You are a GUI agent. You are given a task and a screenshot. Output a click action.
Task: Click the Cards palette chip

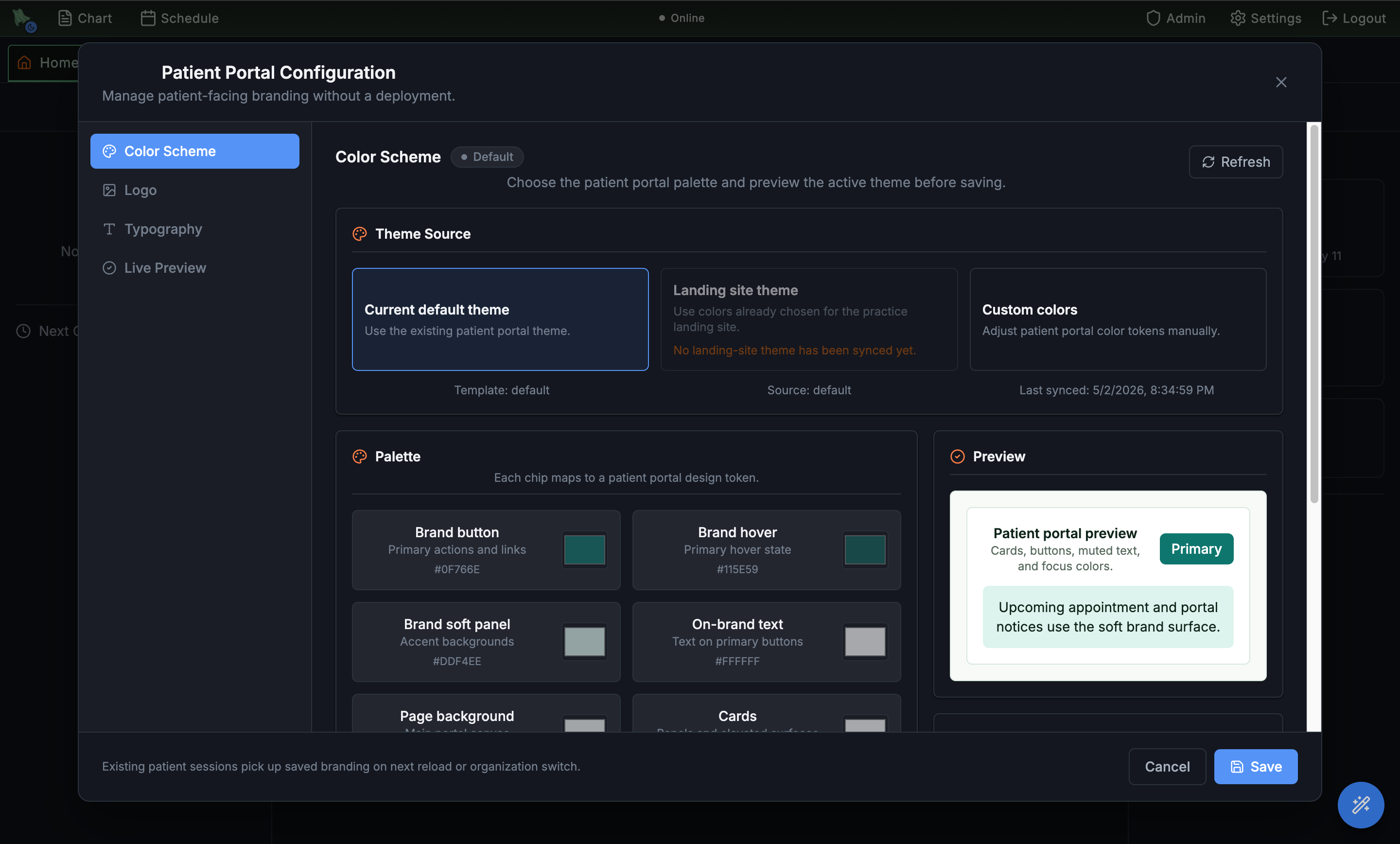[766, 713]
